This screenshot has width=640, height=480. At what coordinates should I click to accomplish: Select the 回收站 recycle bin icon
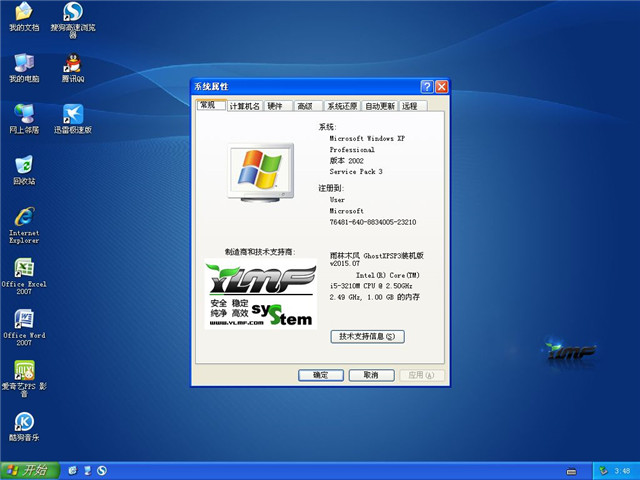(24, 170)
